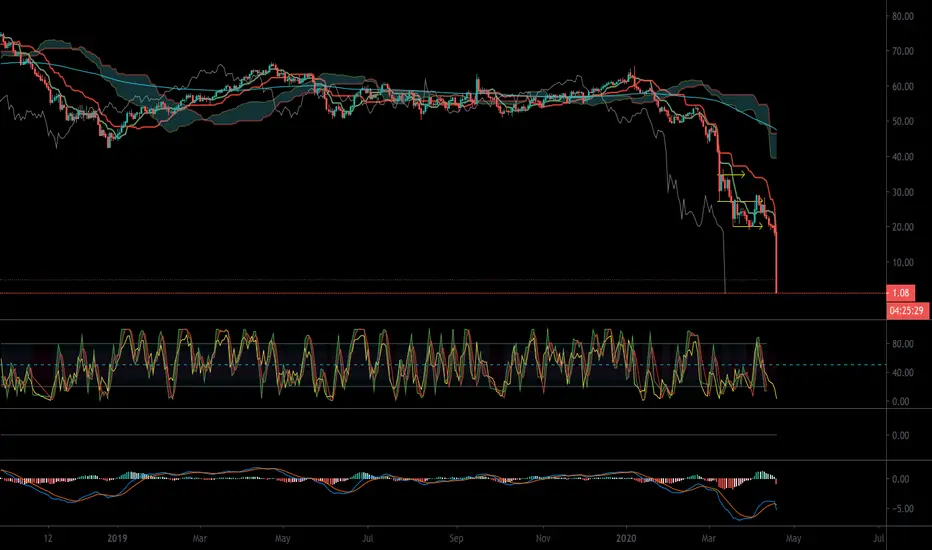Click the Nov label on time axis
Viewport: 932px width, 550px height.
tap(543, 539)
